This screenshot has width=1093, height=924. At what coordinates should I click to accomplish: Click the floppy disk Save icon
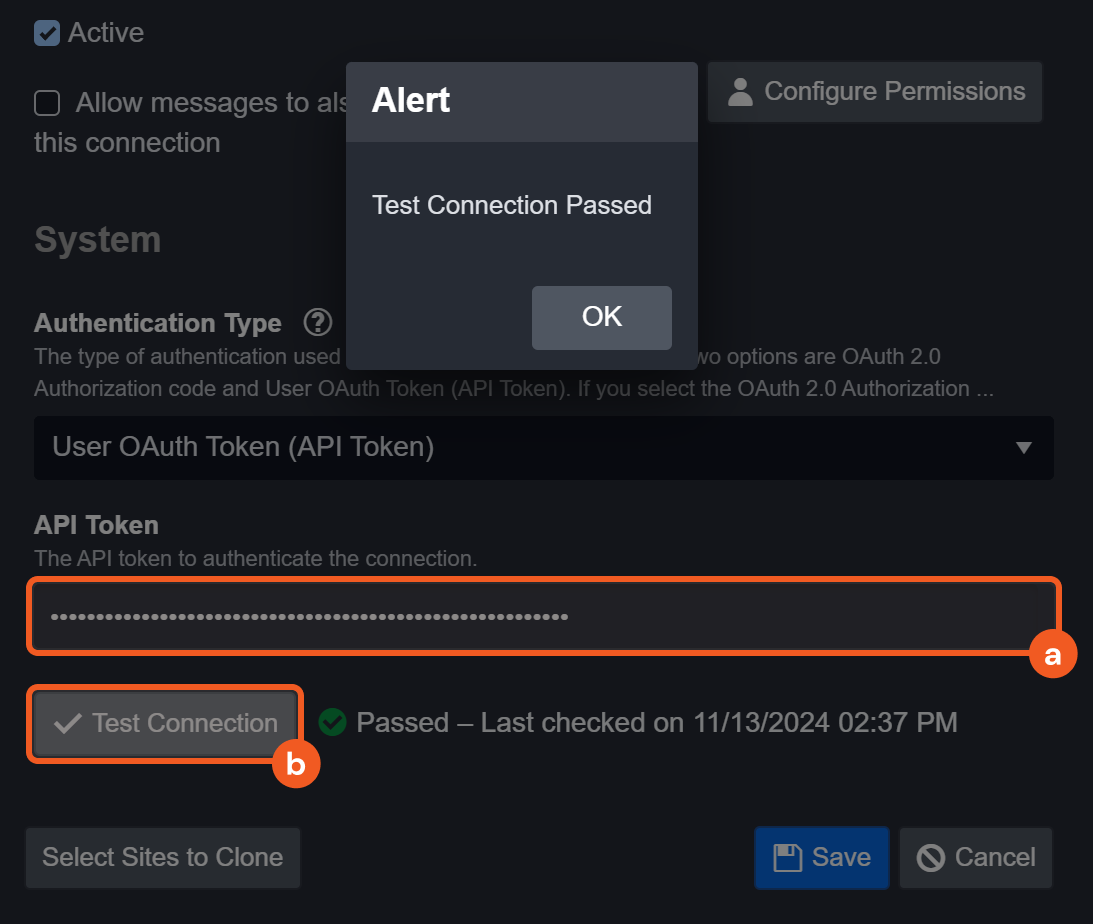(x=788, y=858)
